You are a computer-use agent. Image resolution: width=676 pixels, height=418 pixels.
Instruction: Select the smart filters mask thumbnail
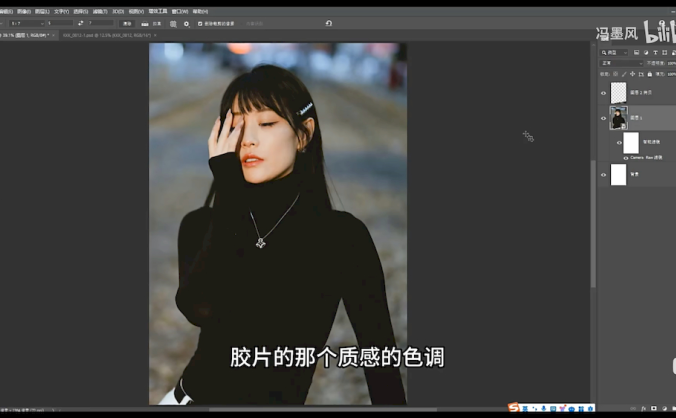point(631,143)
